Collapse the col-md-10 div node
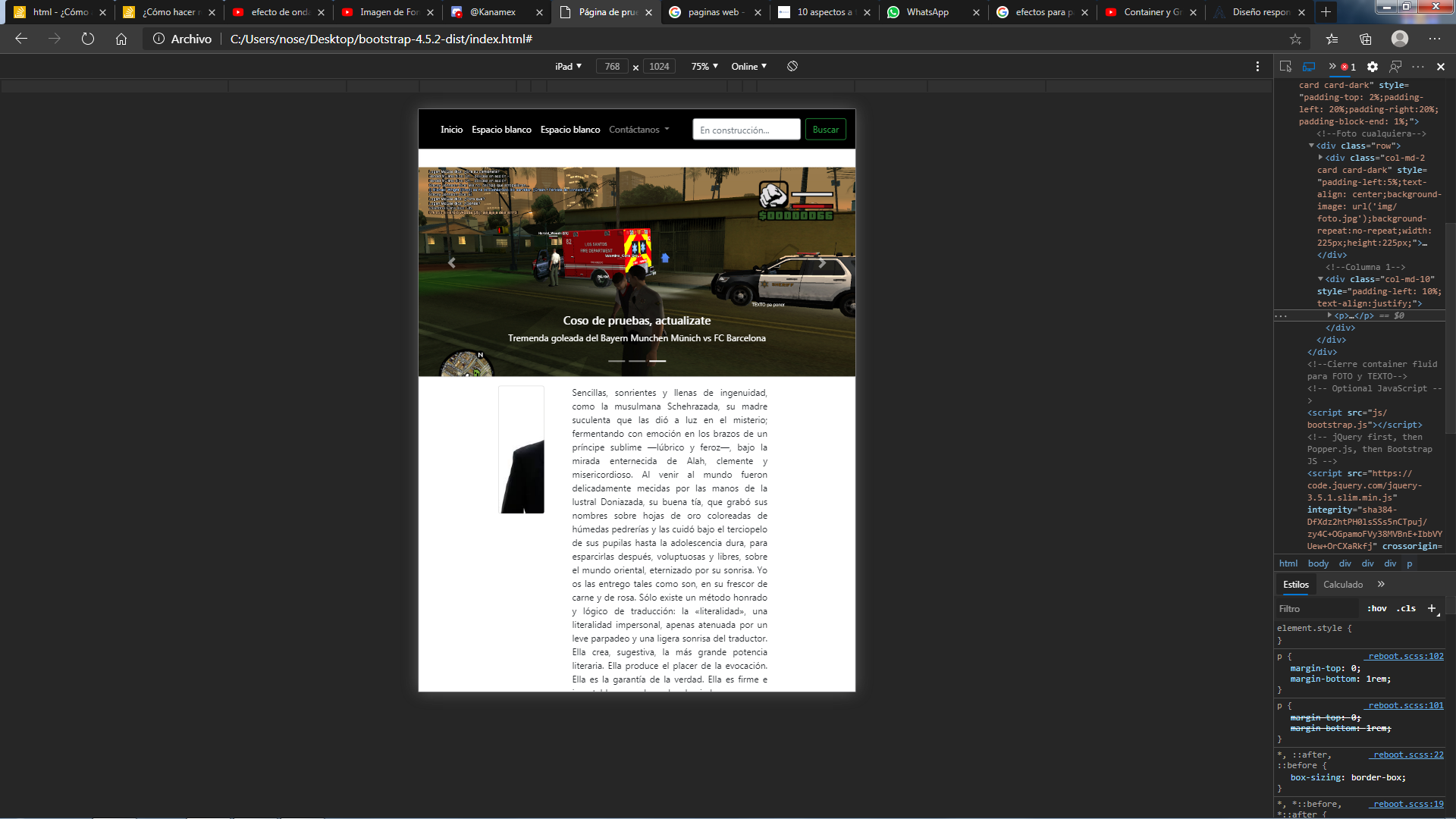Image resolution: width=1456 pixels, height=819 pixels. pos(1320,279)
